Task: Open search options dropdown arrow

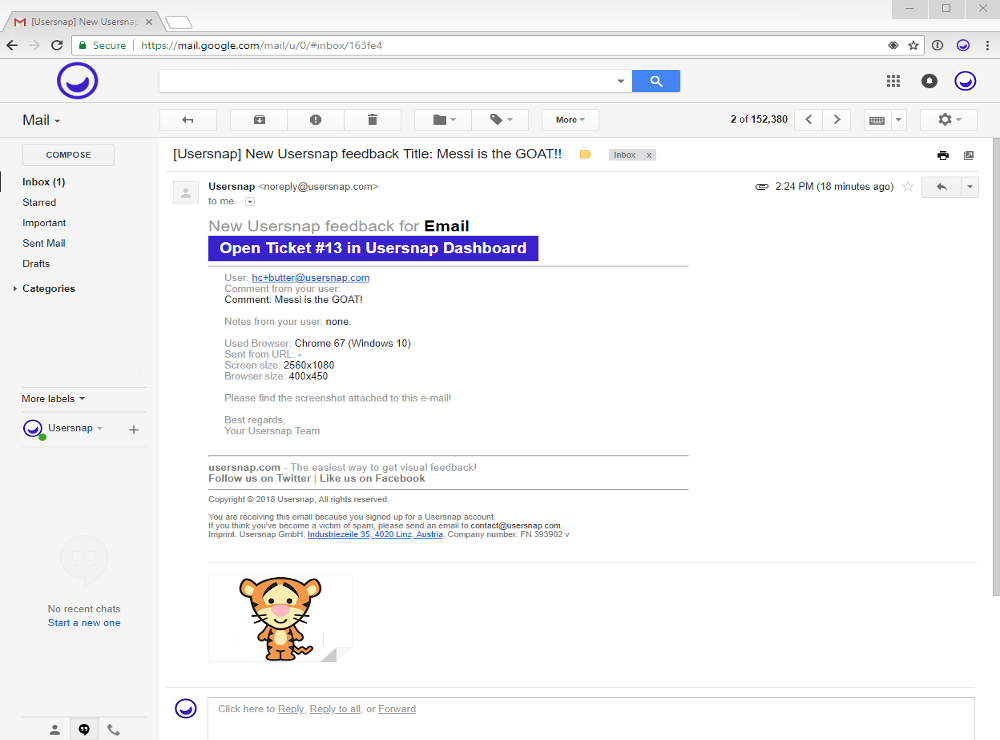Action: tap(621, 81)
